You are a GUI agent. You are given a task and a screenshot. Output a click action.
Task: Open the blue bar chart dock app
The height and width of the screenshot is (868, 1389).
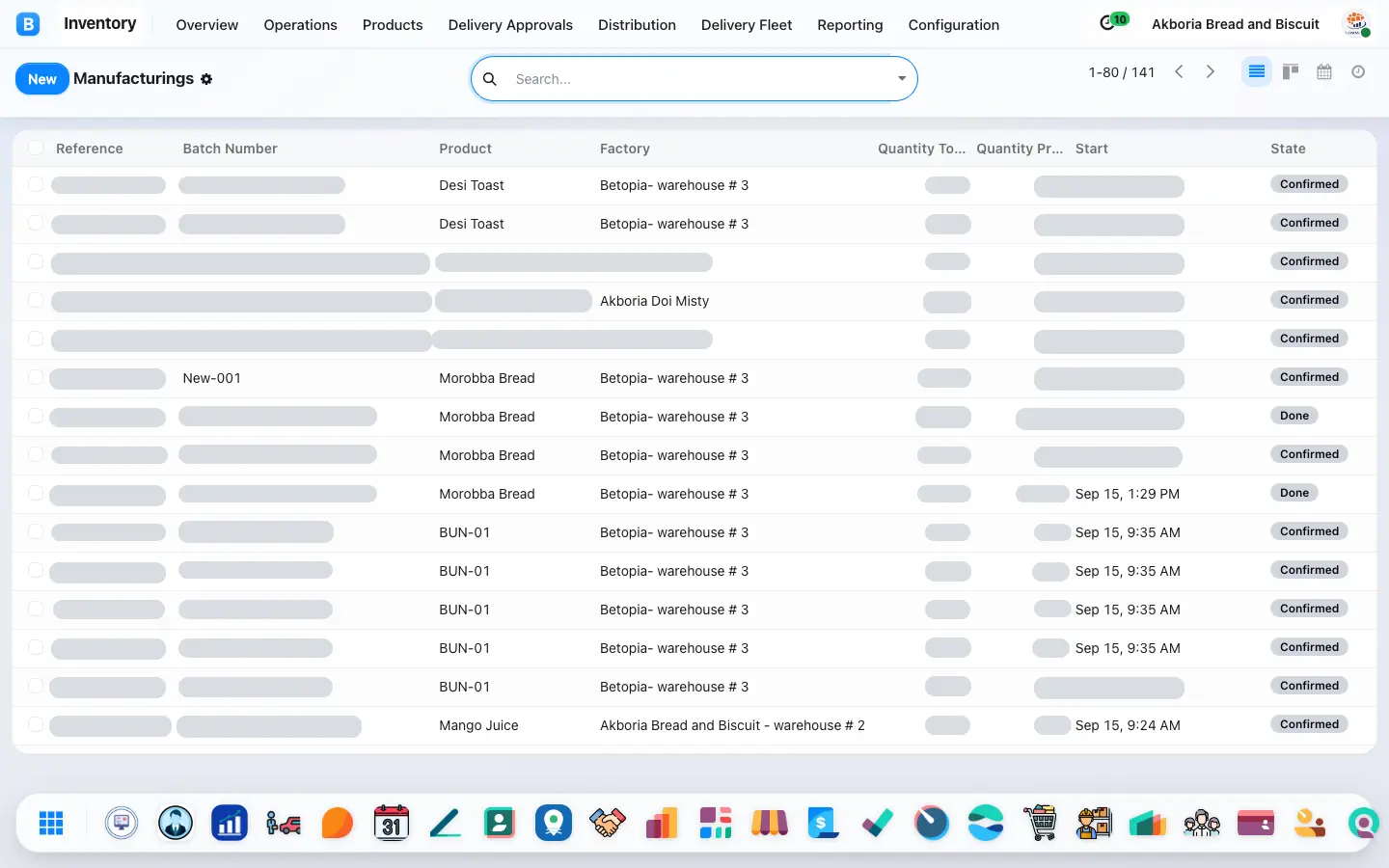click(230, 823)
